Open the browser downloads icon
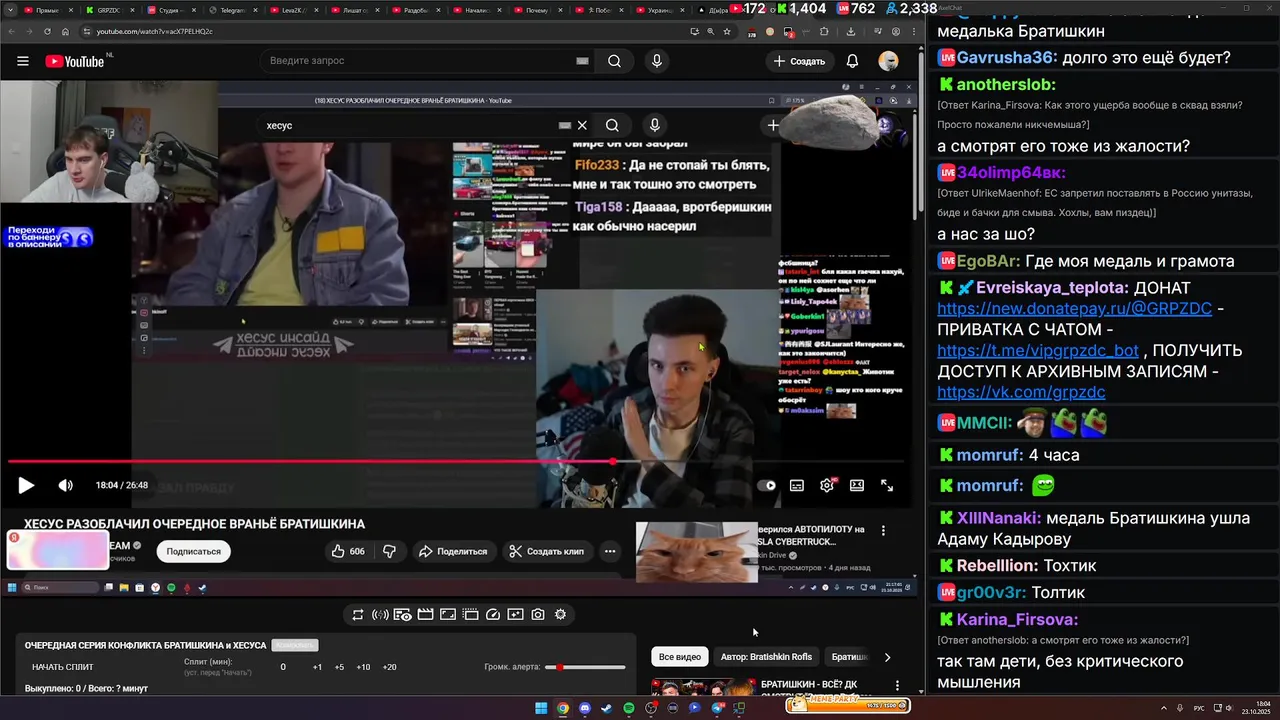 (x=851, y=31)
